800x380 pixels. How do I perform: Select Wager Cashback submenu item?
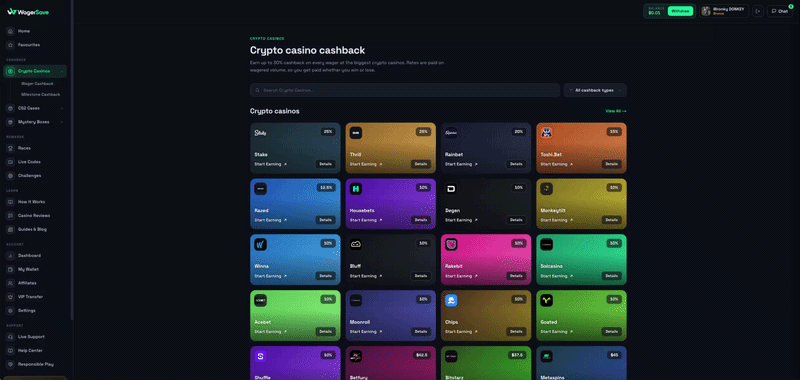tap(37, 84)
